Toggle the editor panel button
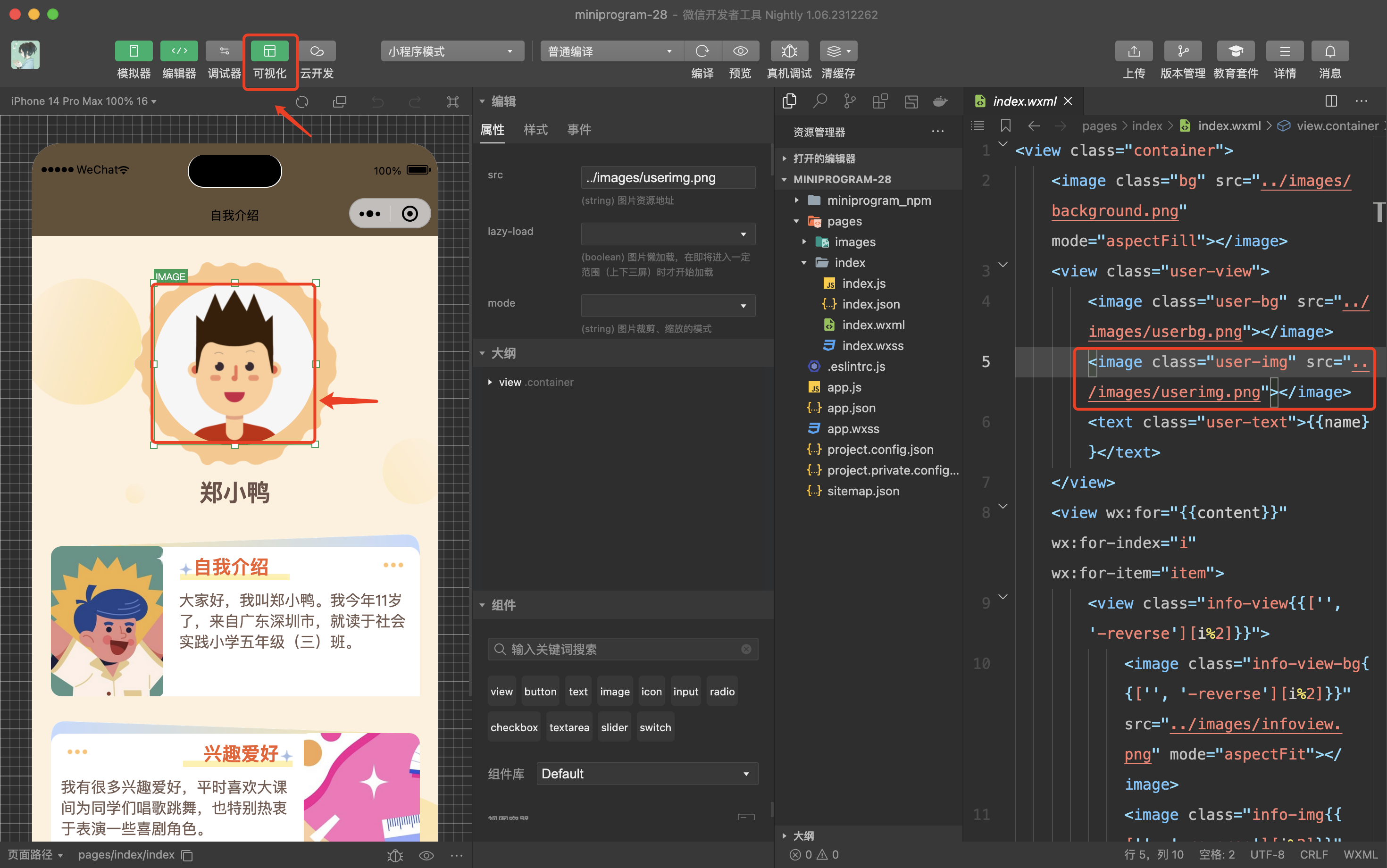1387x868 pixels. (178, 51)
